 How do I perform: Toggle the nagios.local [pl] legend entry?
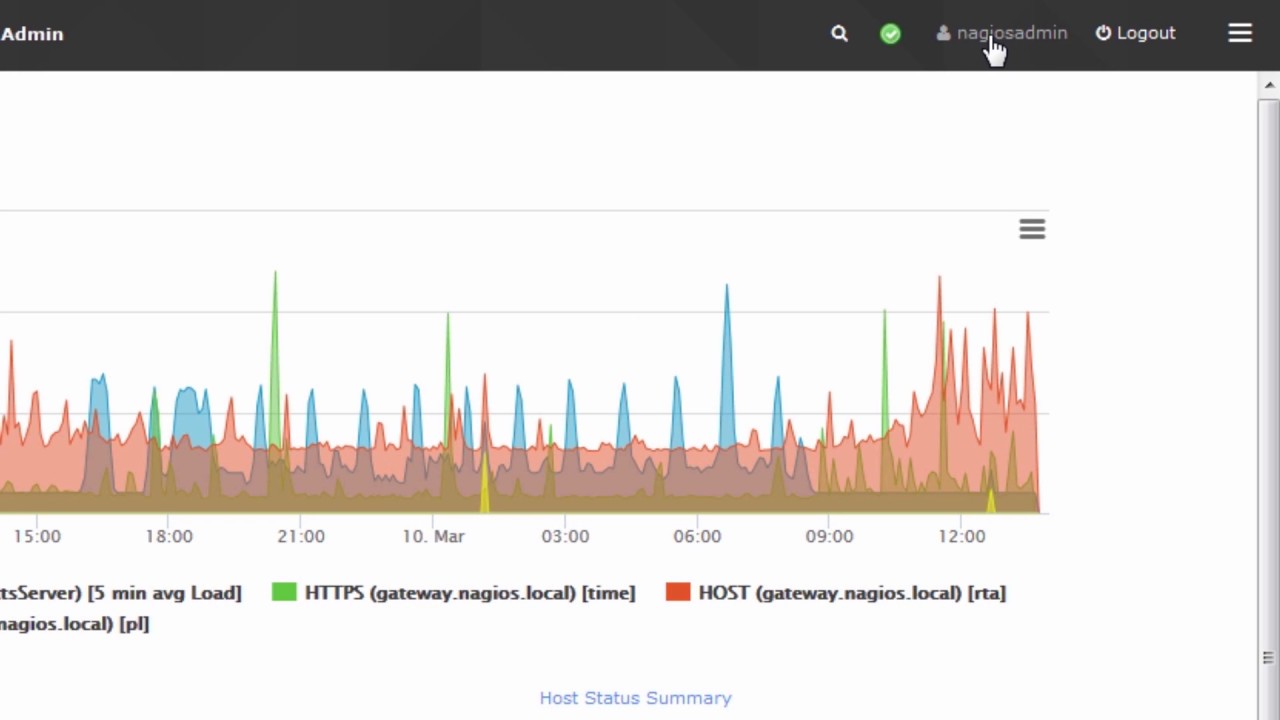pyautogui.click(x=74, y=624)
